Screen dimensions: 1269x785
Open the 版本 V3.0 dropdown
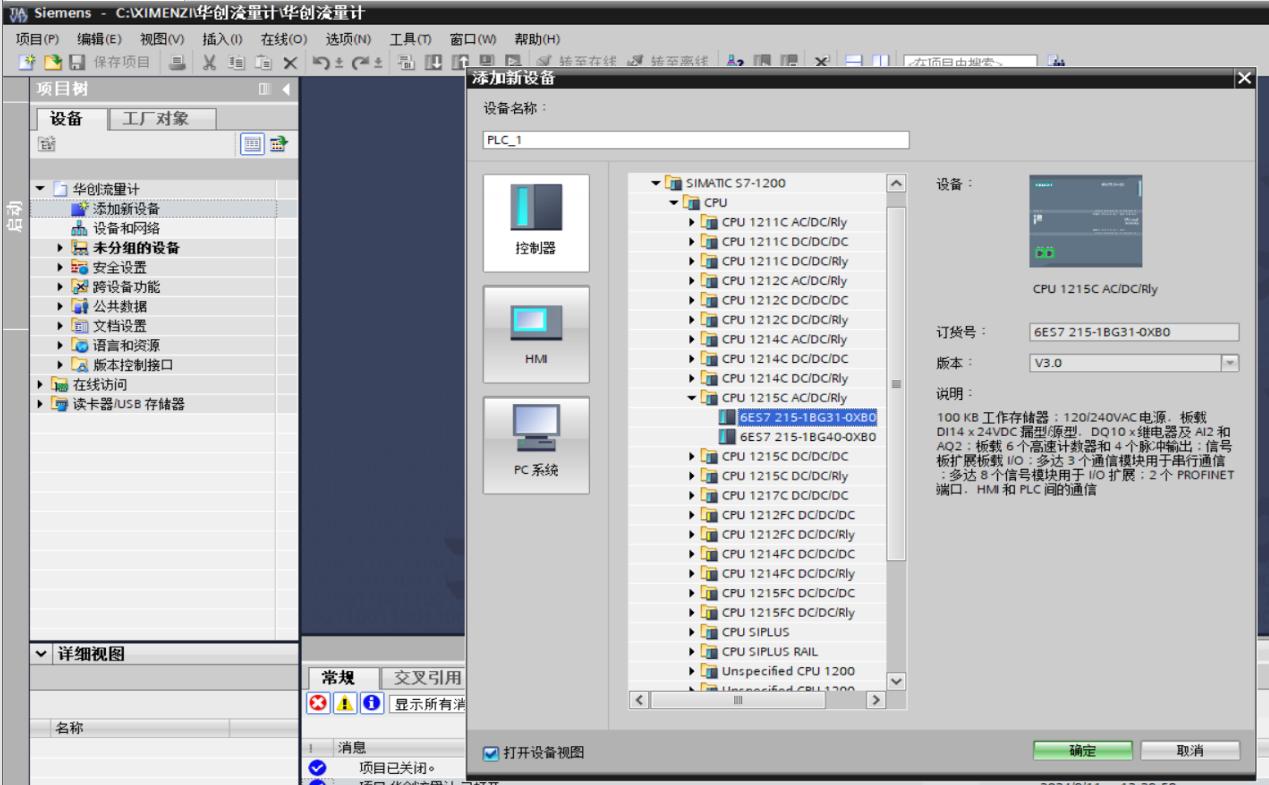tap(1231, 364)
